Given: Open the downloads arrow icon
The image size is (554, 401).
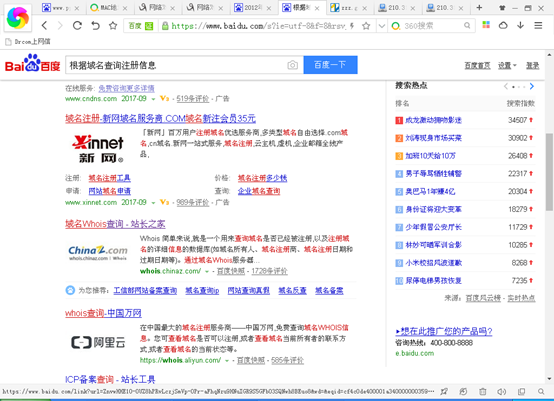Looking at the screenshot, I should [x=520, y=25].
